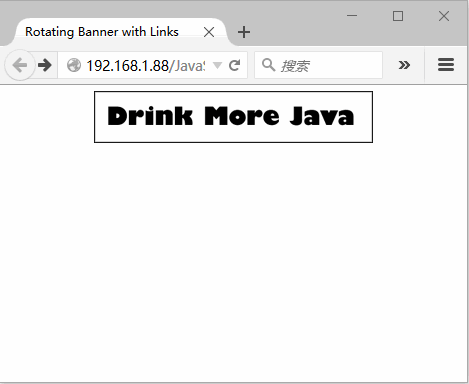Image resolution: width=469 pixels, height=384 pixels.
Task: Close the Rotating Banner with Links tab
Action: (209, 32)
